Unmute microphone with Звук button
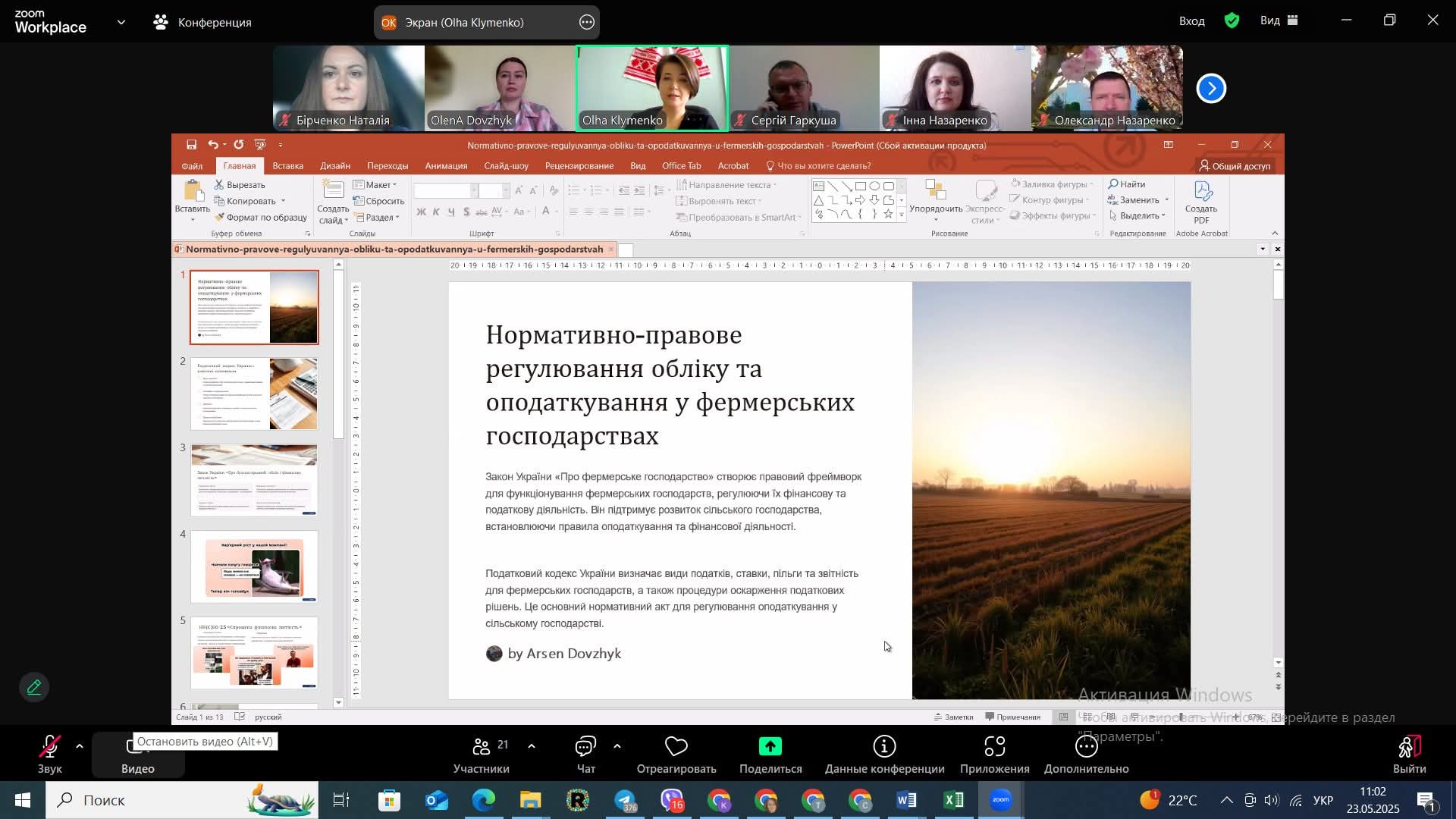Viewport: 1456px width, 819px height. coord(50,755)
